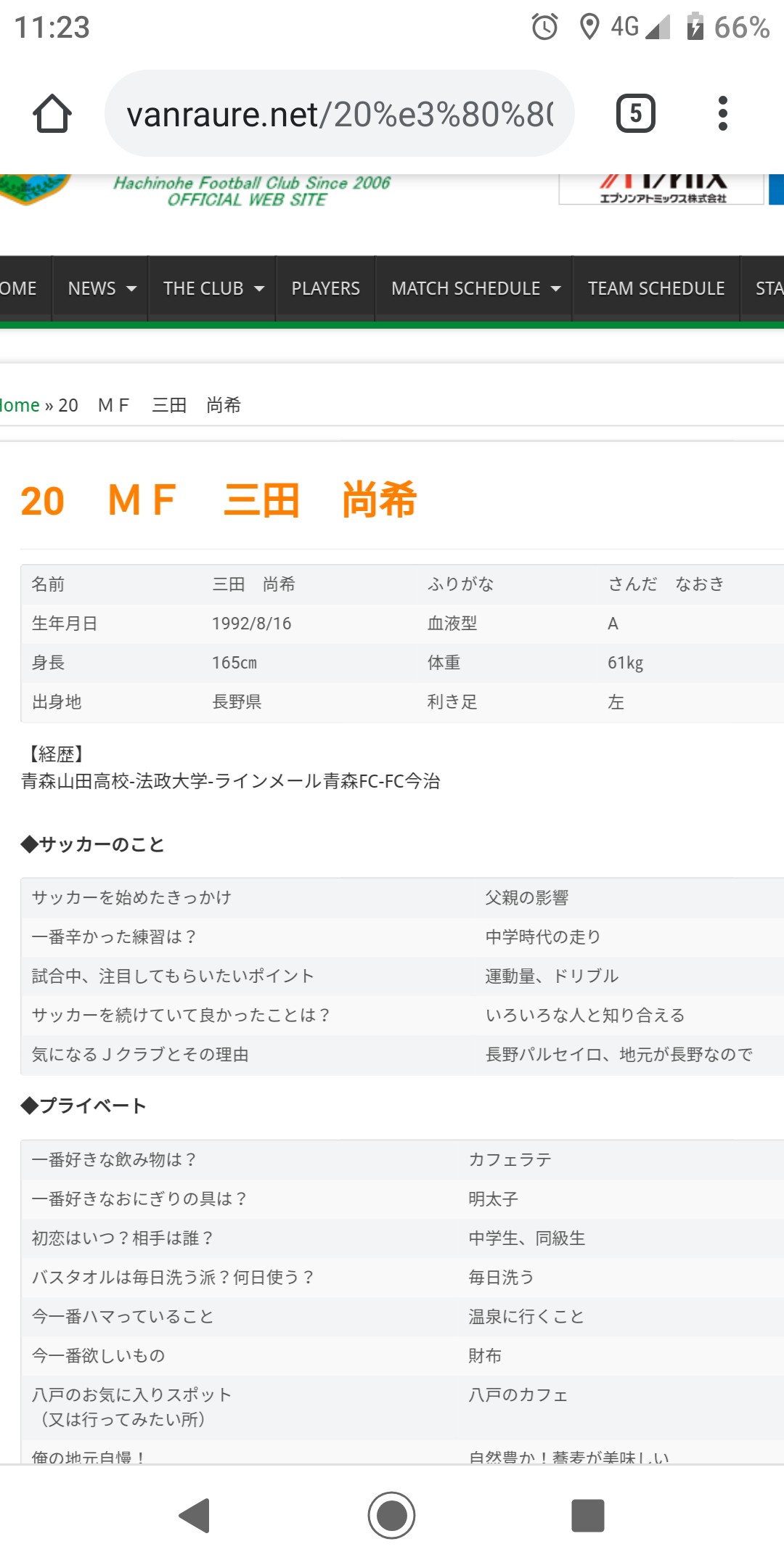This screenshot has height=1568, width=784.
Task: Tap the answer 中学生、同級生
Action: coord(526,1238)
